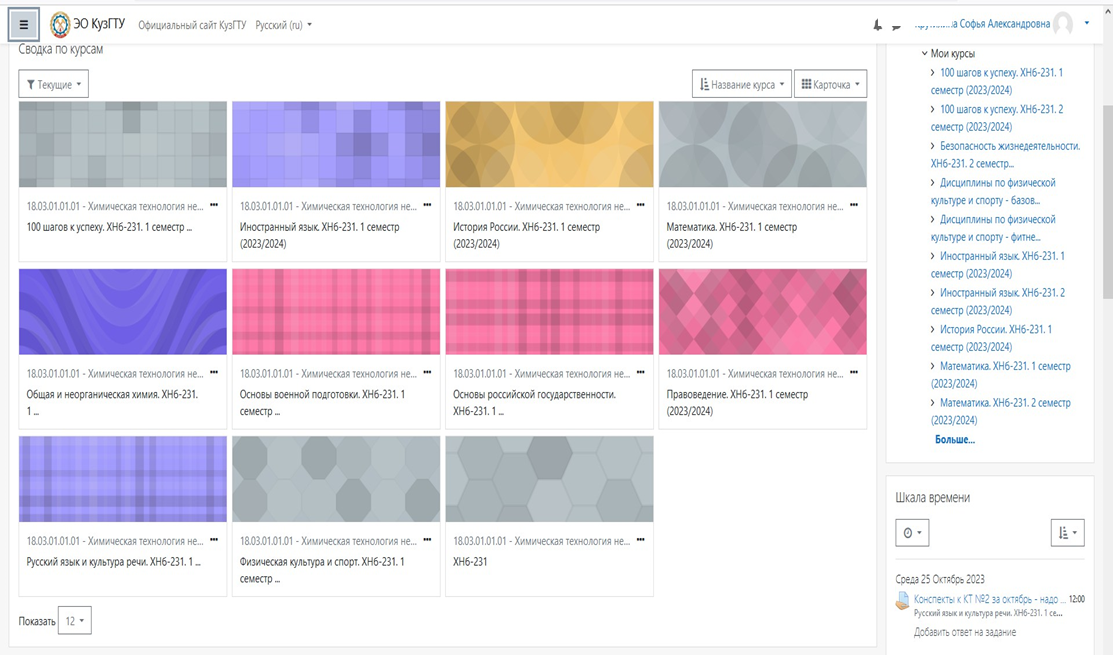
Task: Open История России. ХН6-231 card title
Action: click(527, 235)
